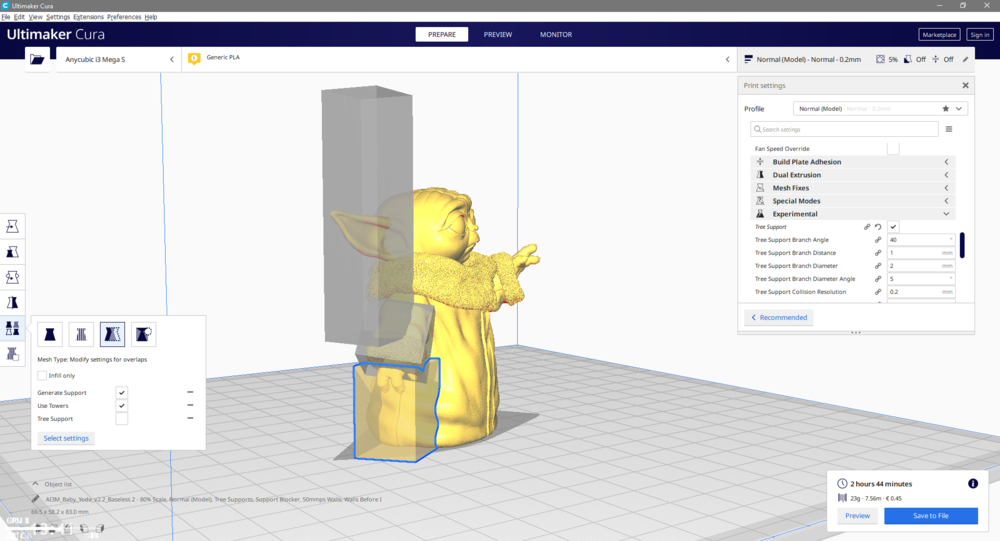1000x541 pixels.
Task: Toggle Fan Speed Override checkbox
Action: pos(893,149)
